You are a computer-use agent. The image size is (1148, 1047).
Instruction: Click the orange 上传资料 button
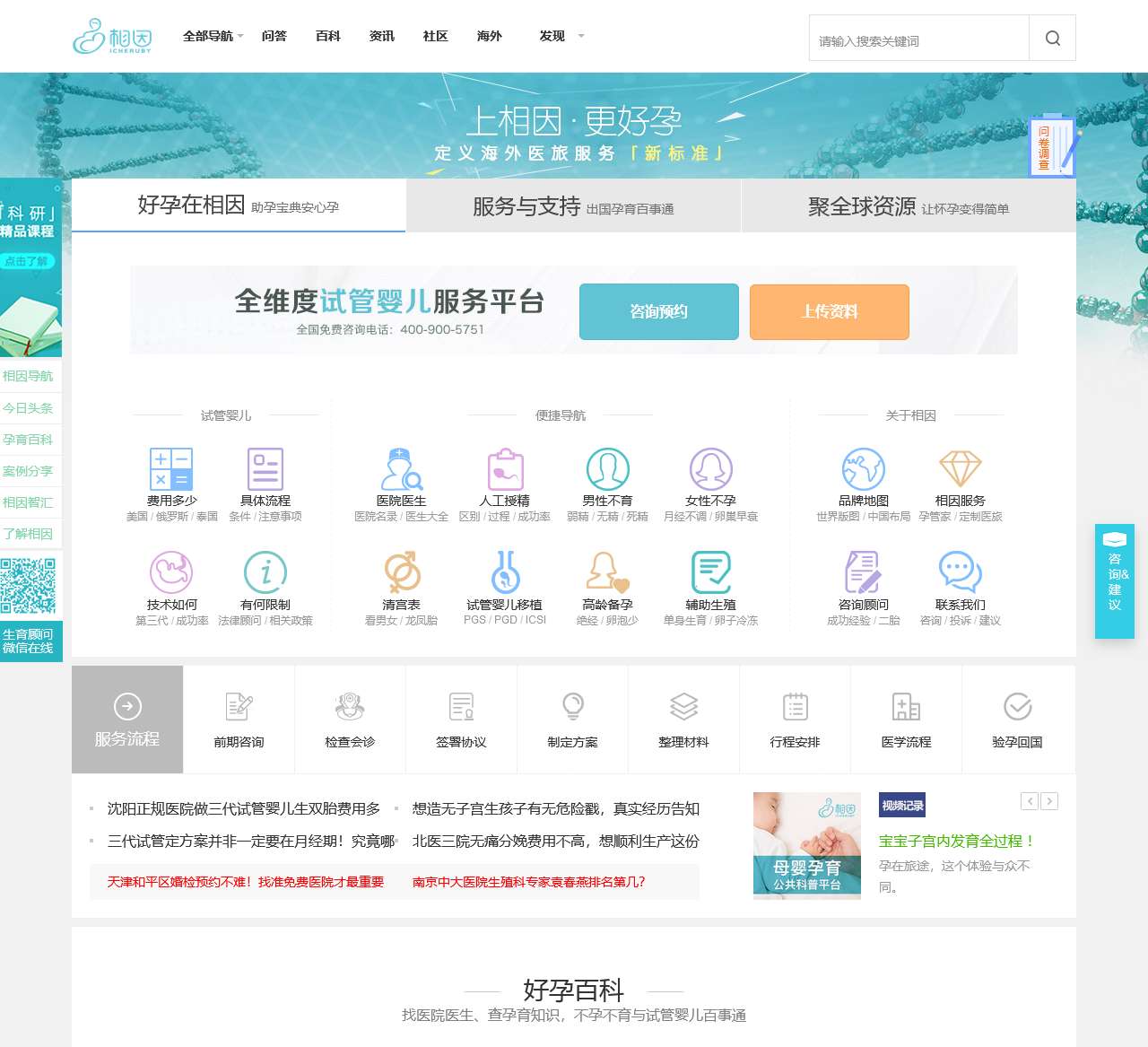click(829, 311)
